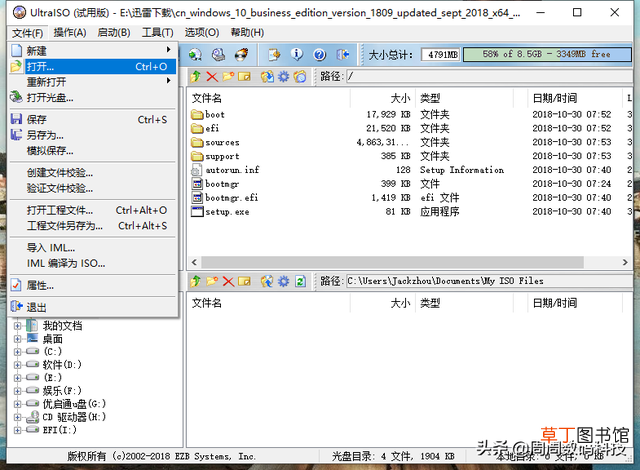Choose 打开工程文件... menu entry
Screen dimensions: 640x470
[x=93, y=210]
